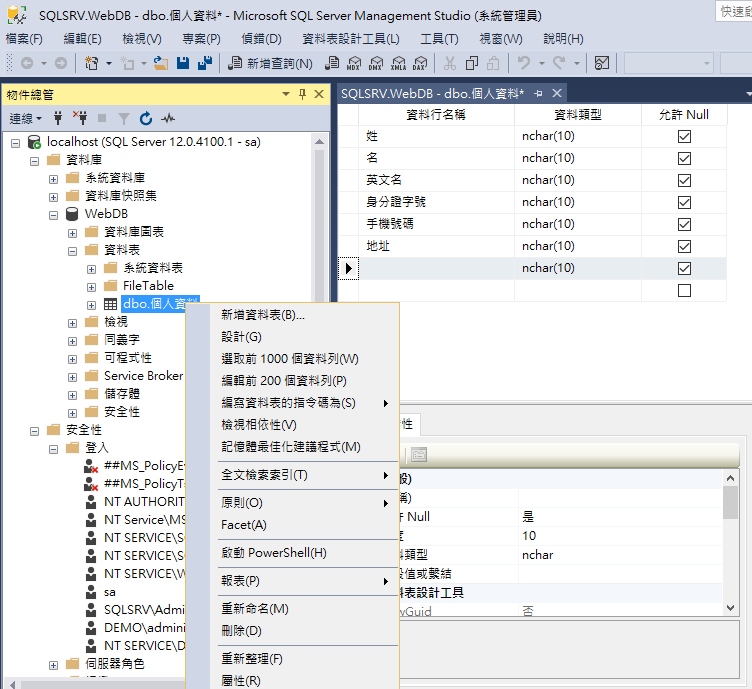Expand the 伺服器角色 folder

[x=53, y=666]
